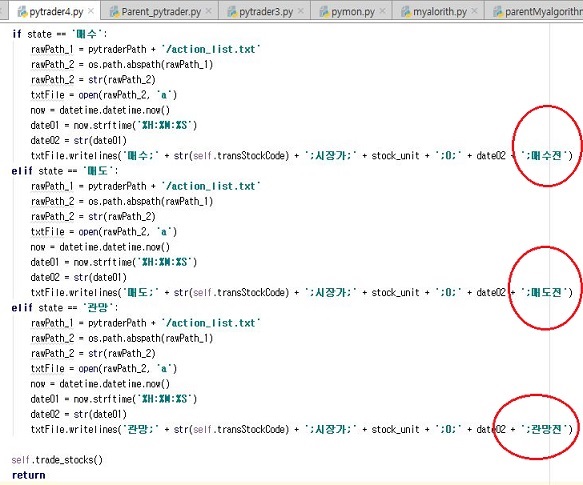Click the writelines call starting with '관망;'

(302, 429)
